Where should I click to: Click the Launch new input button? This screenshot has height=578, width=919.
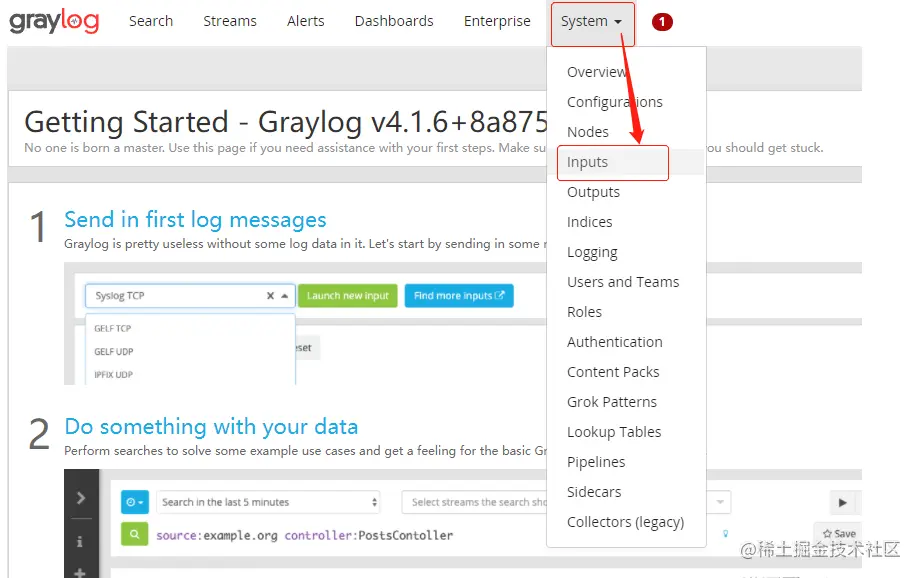coord(348,295)
